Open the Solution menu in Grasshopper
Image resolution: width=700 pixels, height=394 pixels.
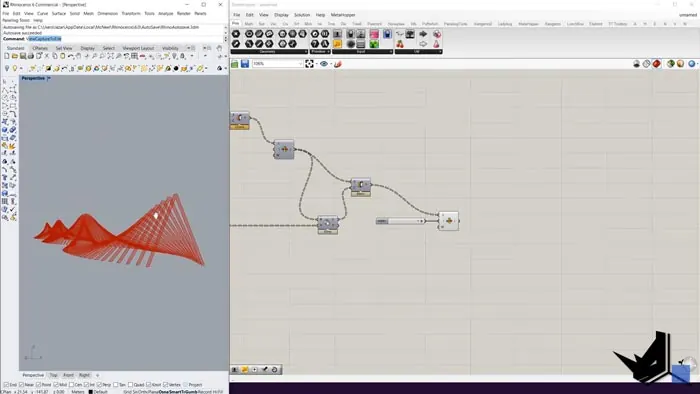tap(302, 15)
